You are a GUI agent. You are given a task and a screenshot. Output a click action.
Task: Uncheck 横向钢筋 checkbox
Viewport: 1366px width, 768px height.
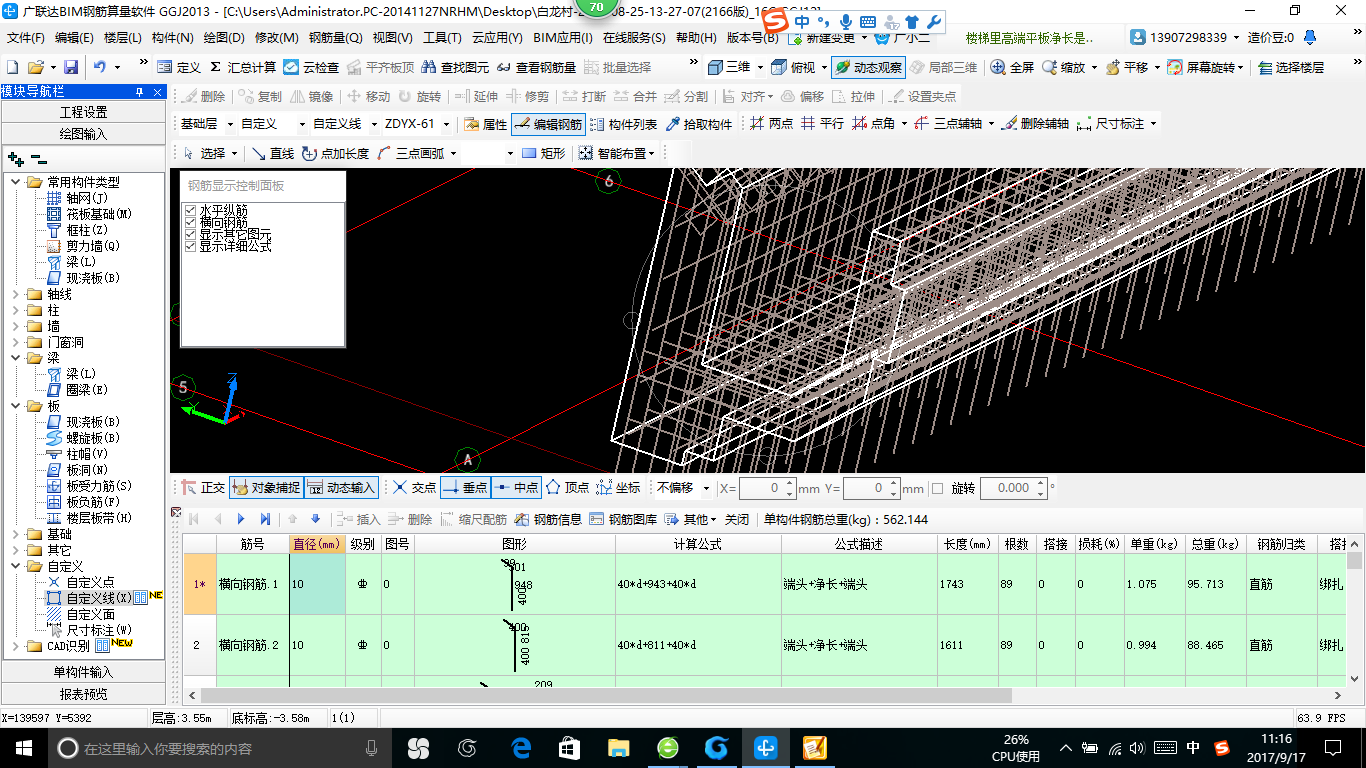click(191, 222)
